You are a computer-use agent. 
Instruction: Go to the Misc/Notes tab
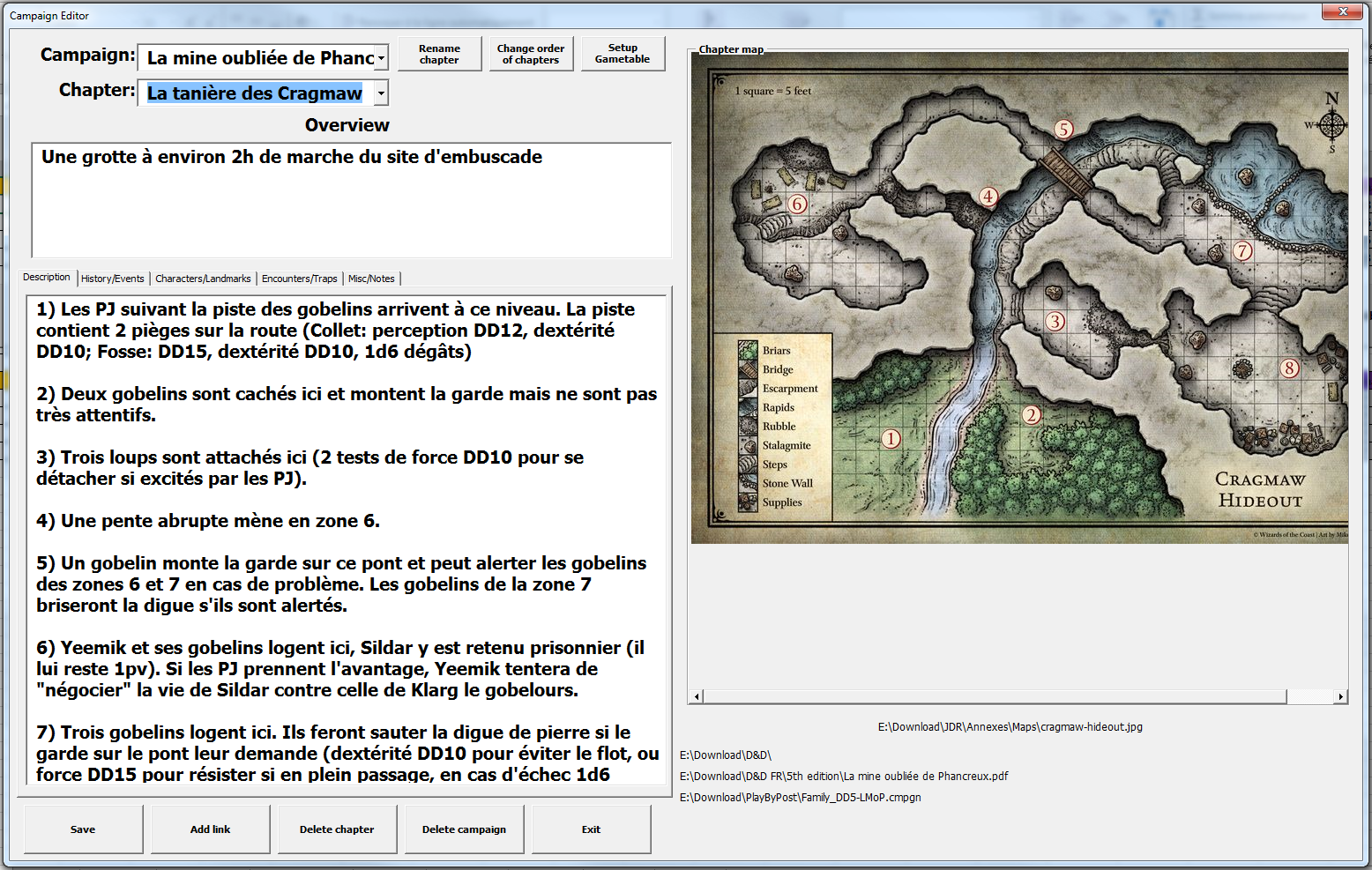(x=371, y=279)
